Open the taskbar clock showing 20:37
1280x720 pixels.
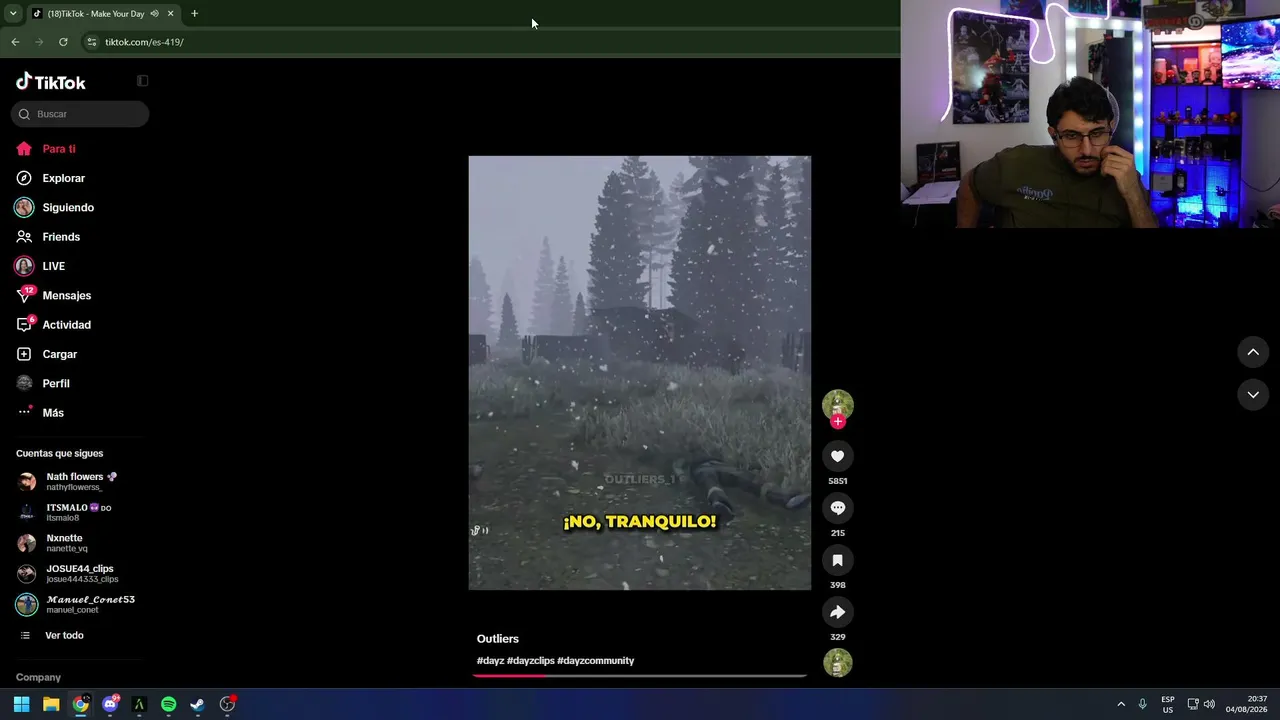point(1248,704)
